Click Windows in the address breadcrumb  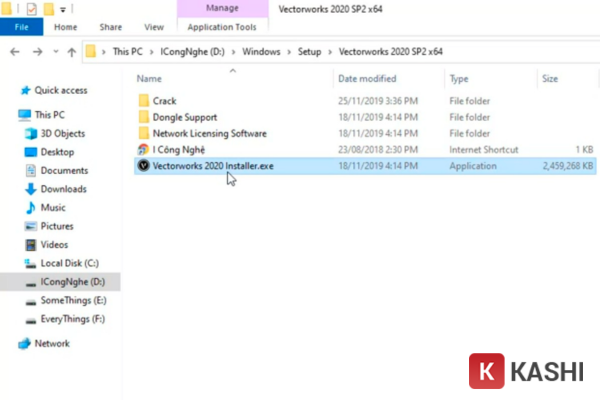click(x=261, y=52)
